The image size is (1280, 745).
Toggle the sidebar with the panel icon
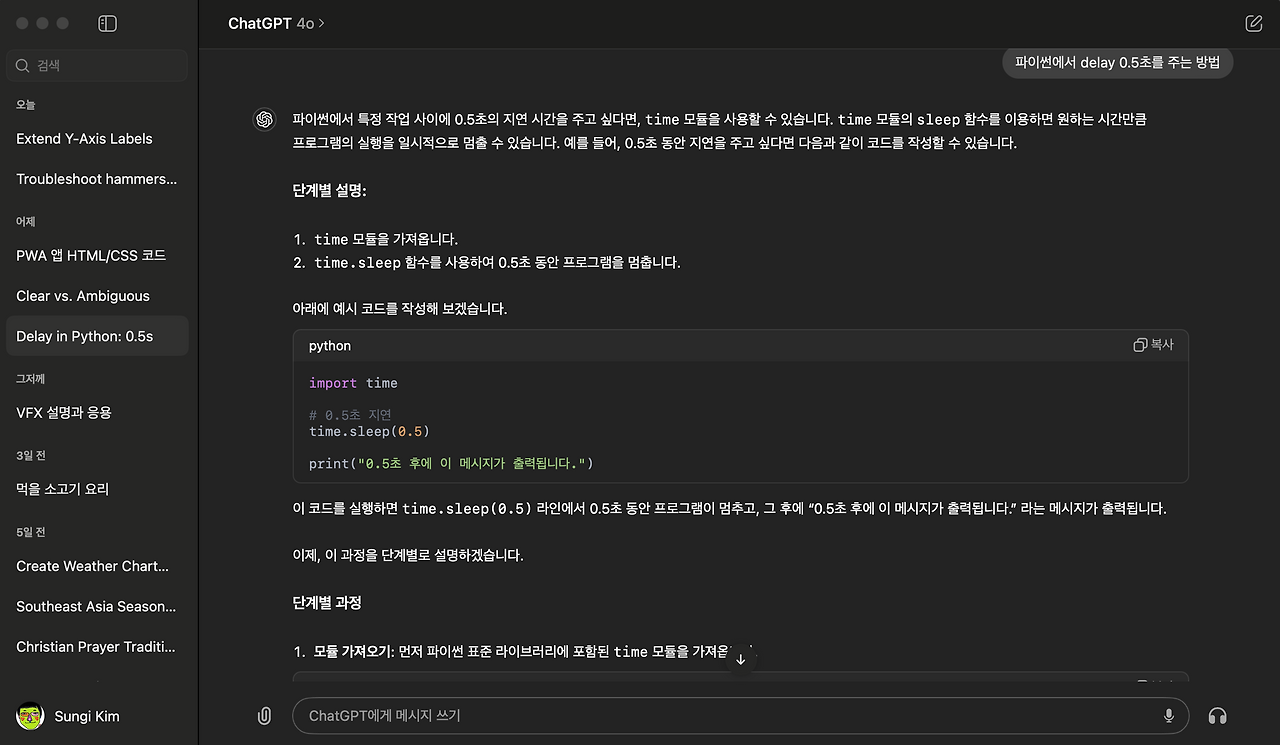pyautogui.click(x=106, y=23)
